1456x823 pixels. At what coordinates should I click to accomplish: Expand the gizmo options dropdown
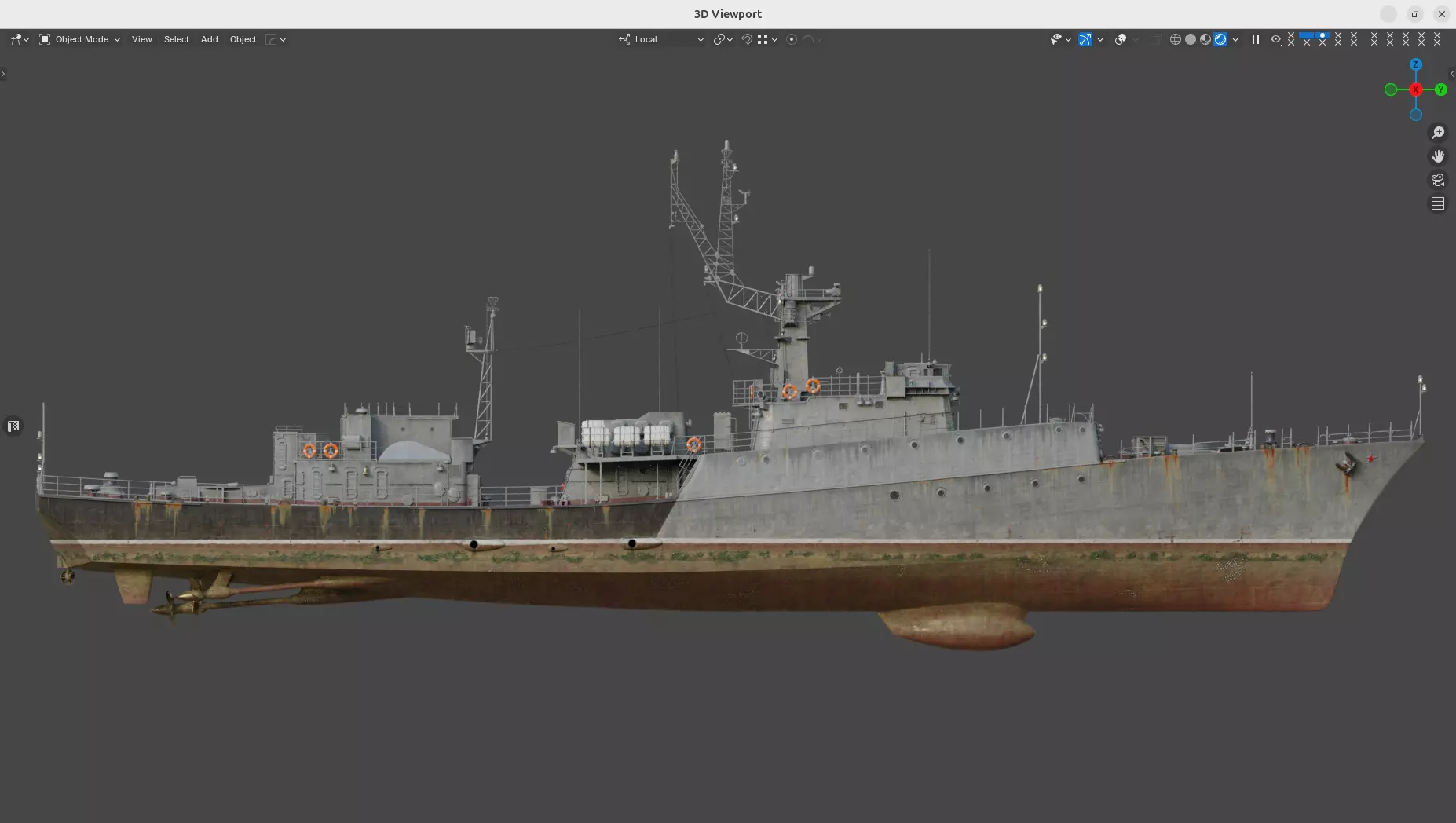click(x=1100, y=39)
